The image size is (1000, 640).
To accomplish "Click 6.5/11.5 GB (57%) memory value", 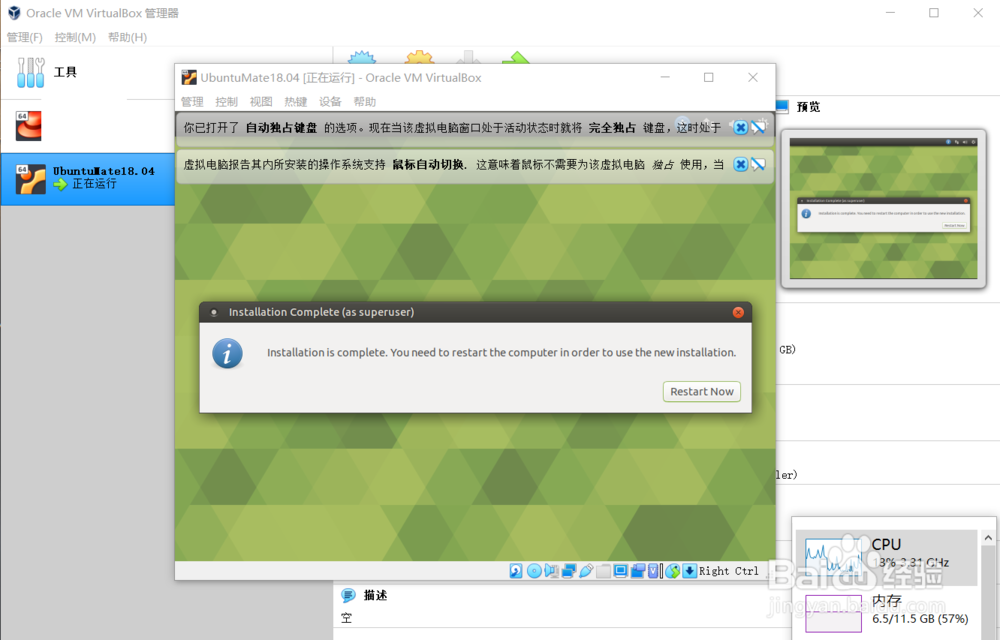I will [x=920, y=619].
